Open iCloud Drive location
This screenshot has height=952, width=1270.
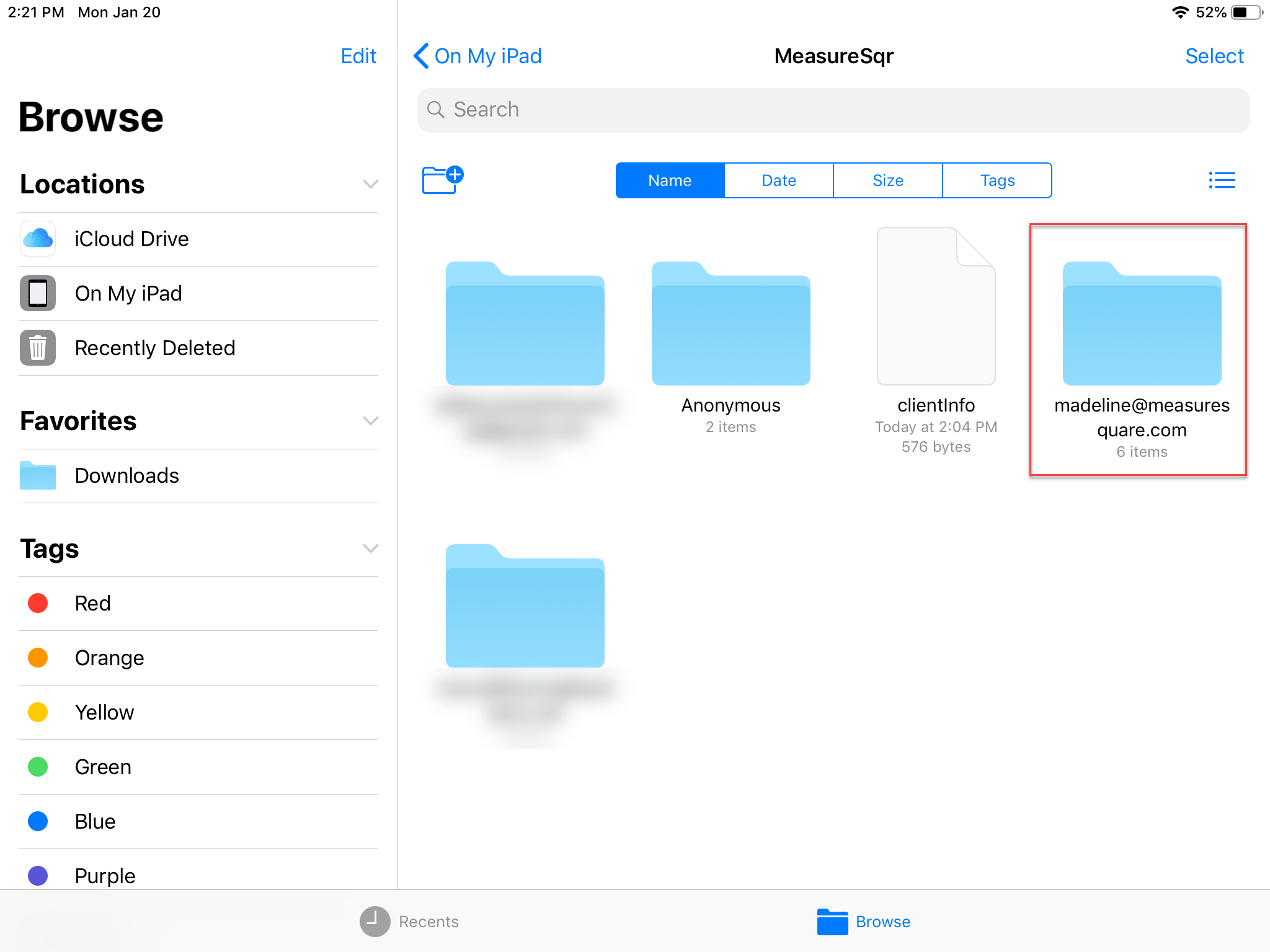[x=131, y=239]
